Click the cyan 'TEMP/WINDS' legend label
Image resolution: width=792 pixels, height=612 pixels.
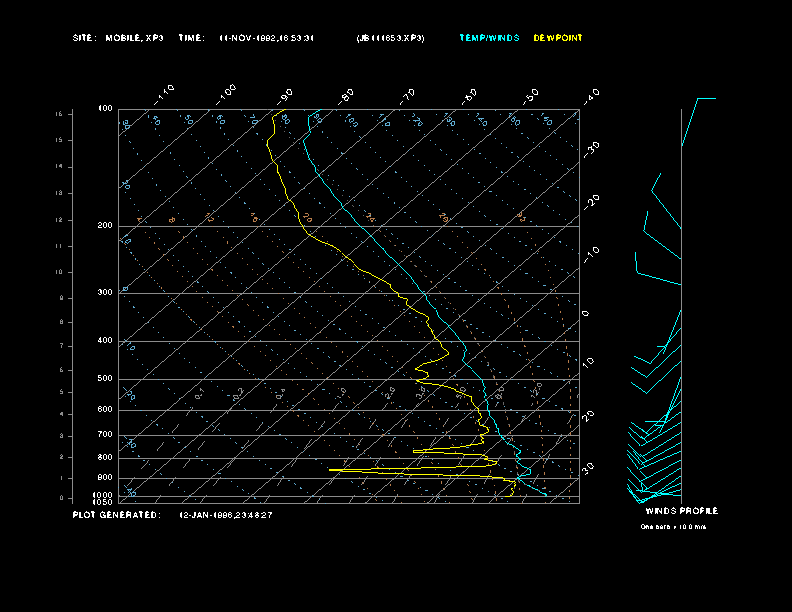click(489, 38)
